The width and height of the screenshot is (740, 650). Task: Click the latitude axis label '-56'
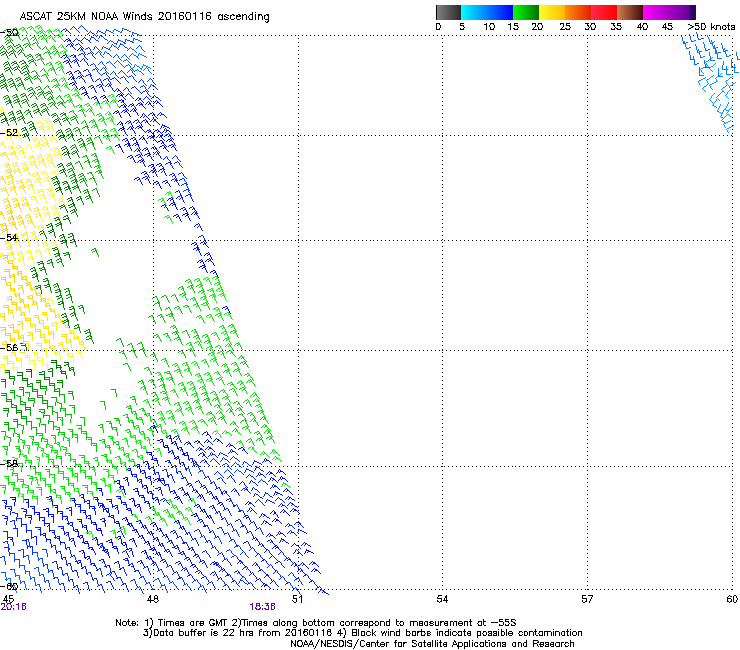pos(9,347)
